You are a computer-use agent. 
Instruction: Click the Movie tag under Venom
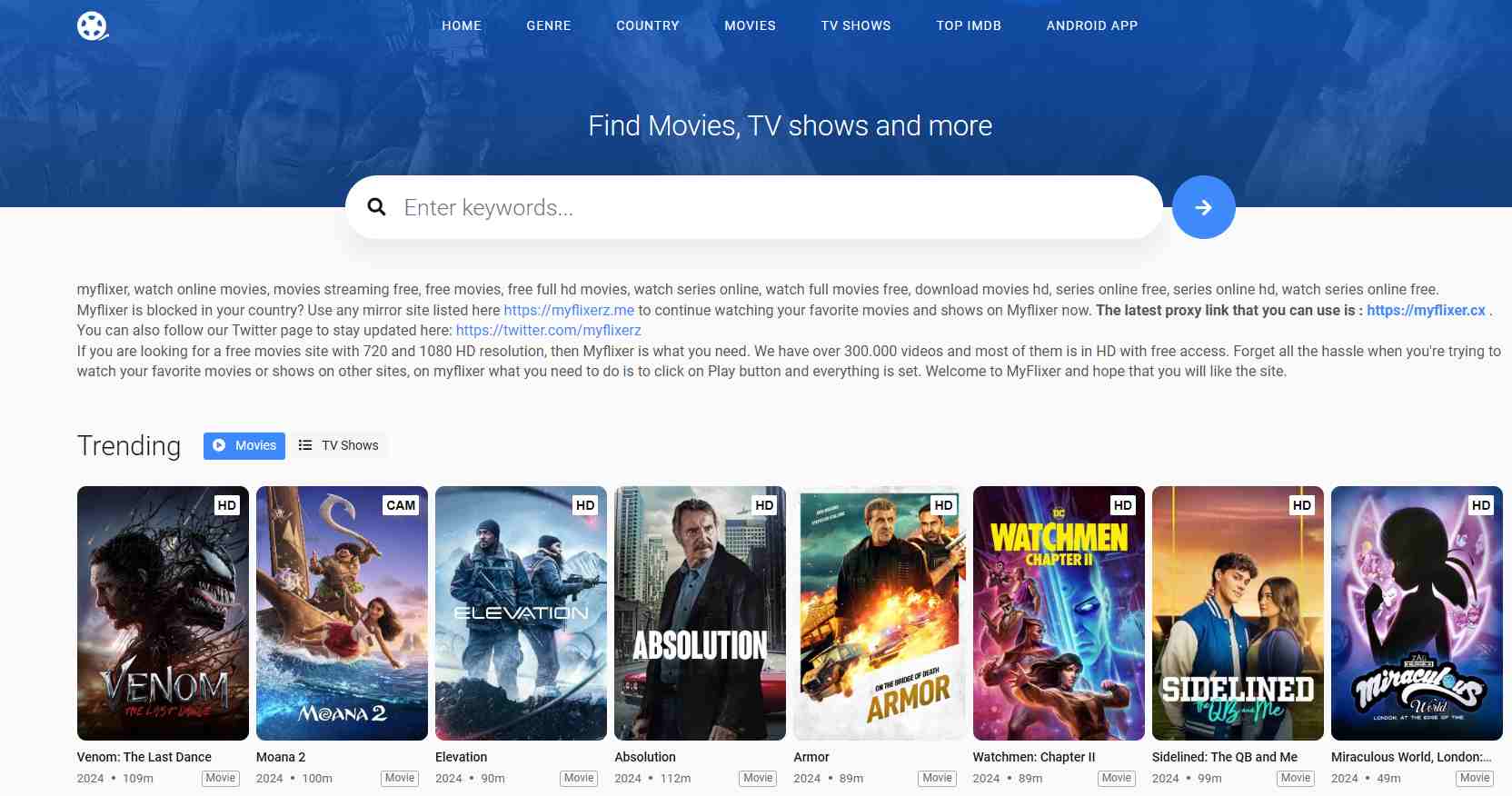pos(221,779)
